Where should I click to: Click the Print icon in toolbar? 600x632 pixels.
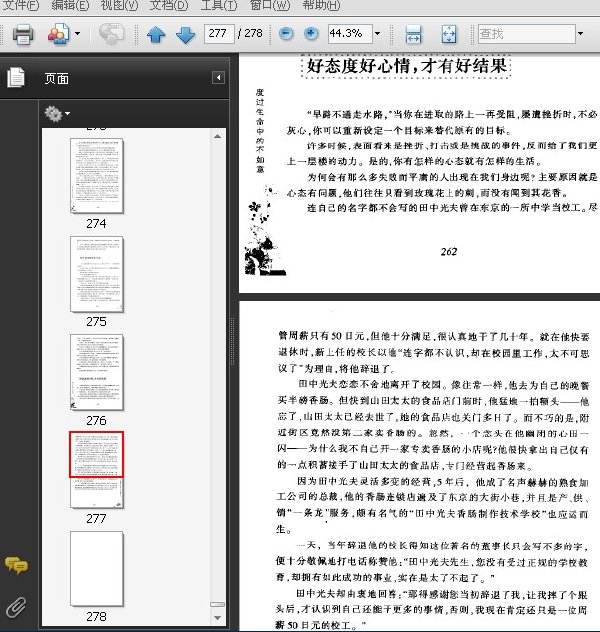[x=23, y=34]
